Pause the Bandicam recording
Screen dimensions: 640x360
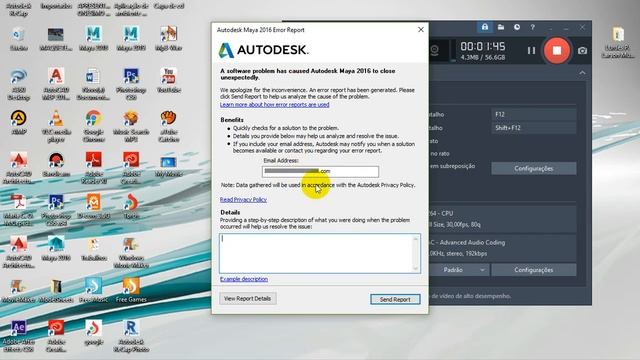531,51
